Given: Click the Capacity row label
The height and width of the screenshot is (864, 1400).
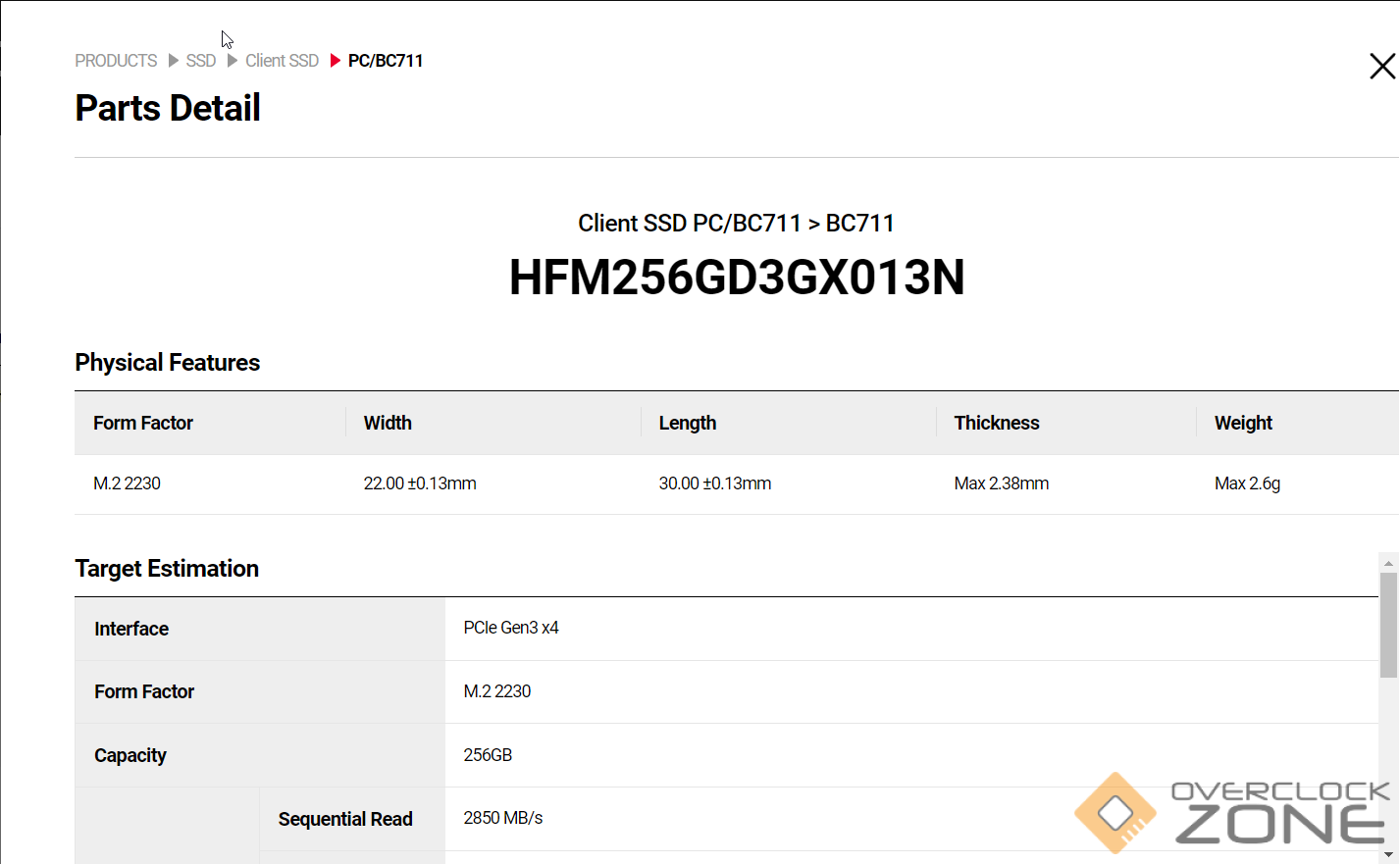Looking at the screenshot, I should [130, 755].
